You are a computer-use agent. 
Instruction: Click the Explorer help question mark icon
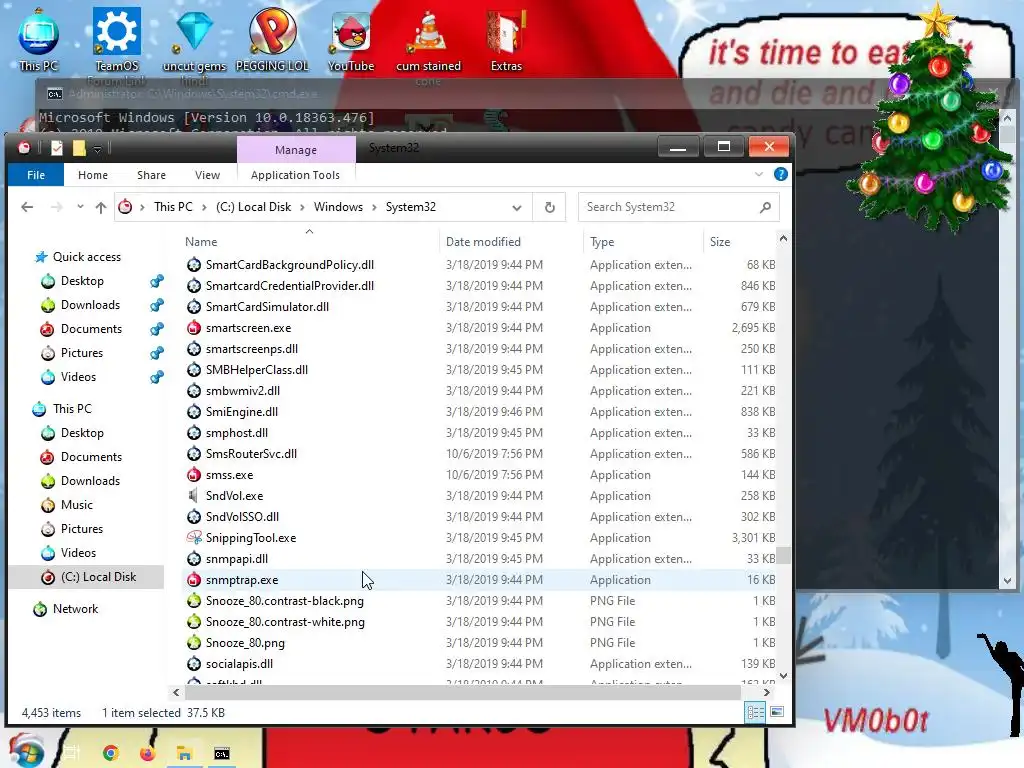780,174
